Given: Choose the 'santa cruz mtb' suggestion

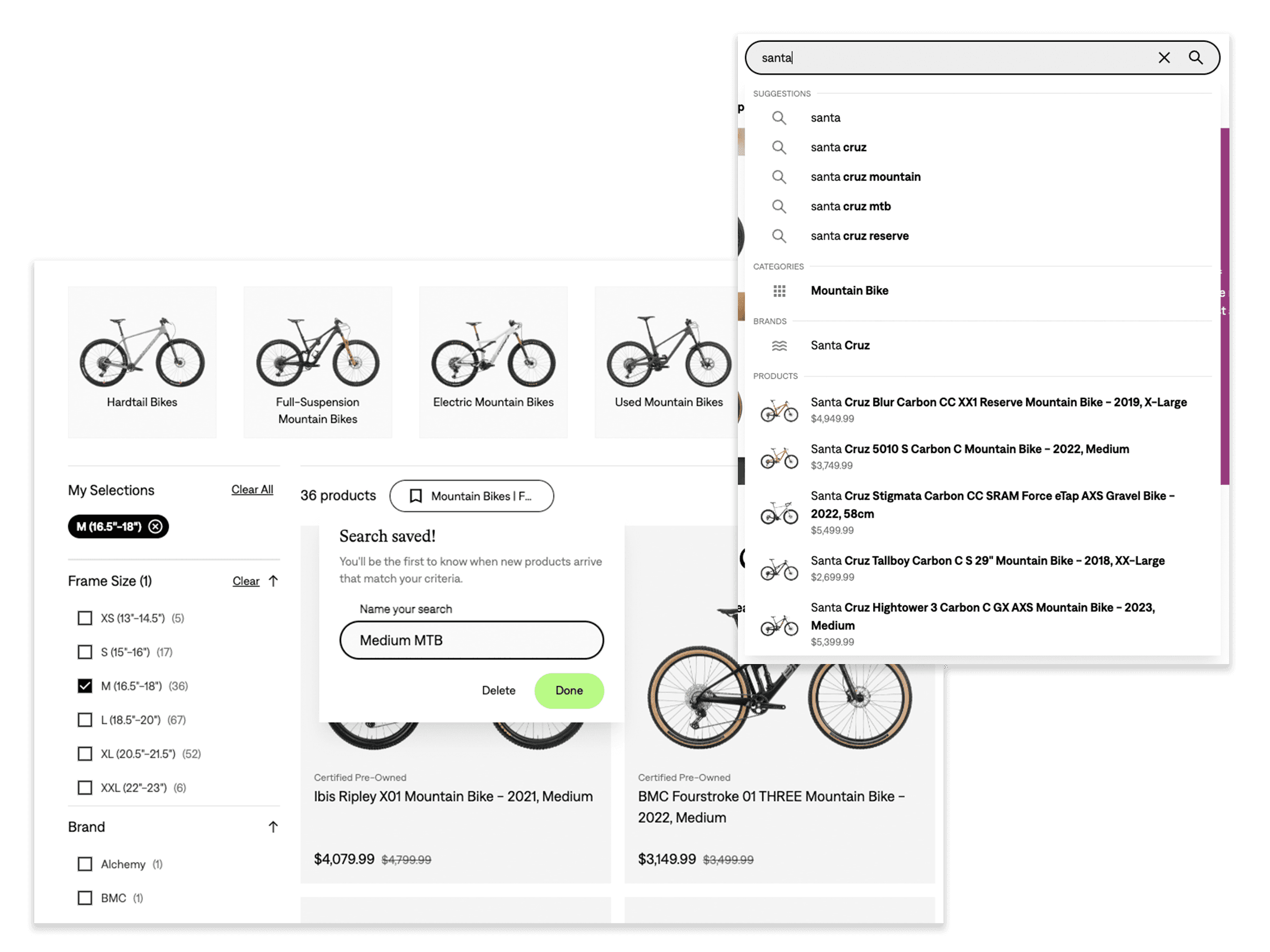Looking at the screenshot, I should click(x=850, y=206).
